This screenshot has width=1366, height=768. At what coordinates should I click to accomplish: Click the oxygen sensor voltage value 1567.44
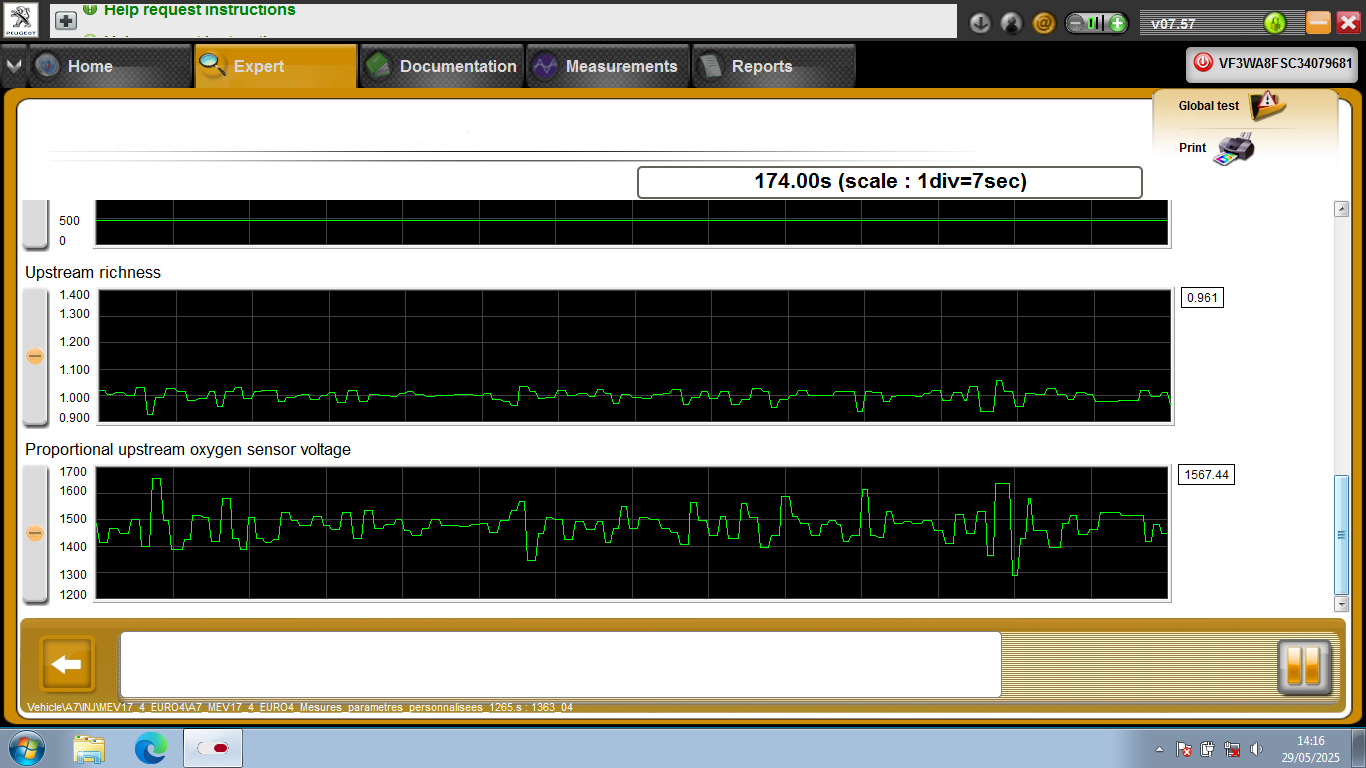[x=1207, y=475]
